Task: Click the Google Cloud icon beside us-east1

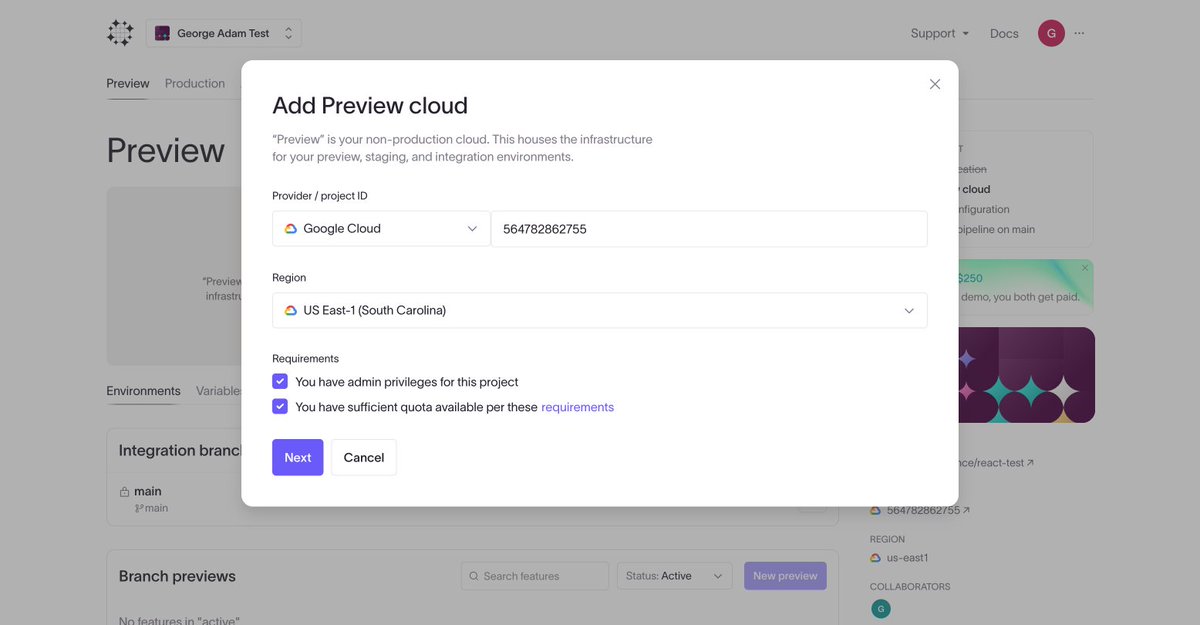Action: (876, 558)
